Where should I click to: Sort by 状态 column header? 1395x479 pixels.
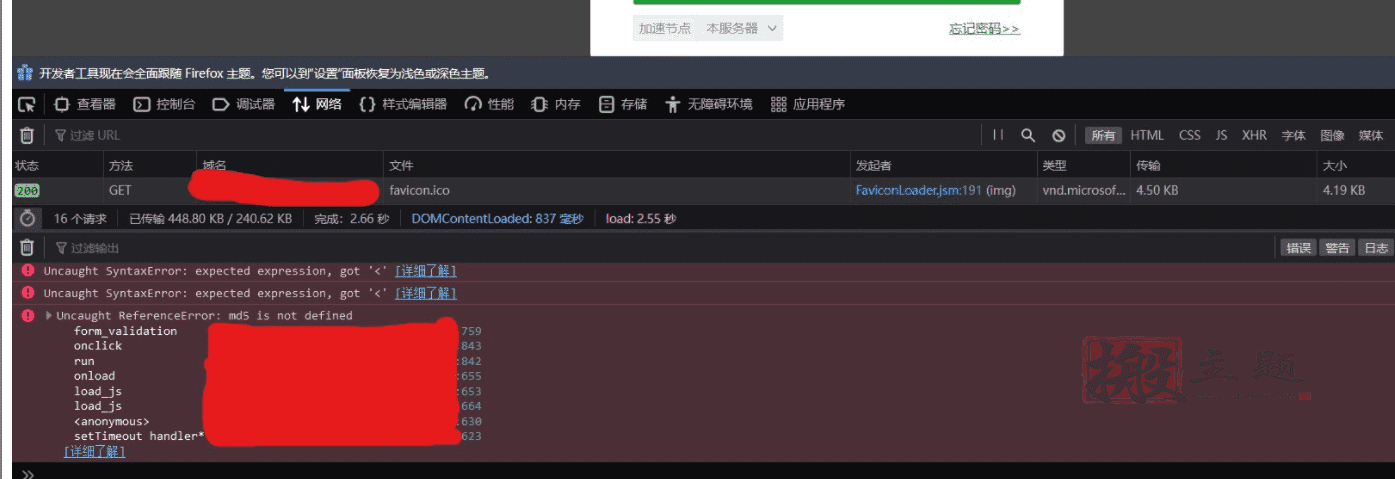coord(56,165)
